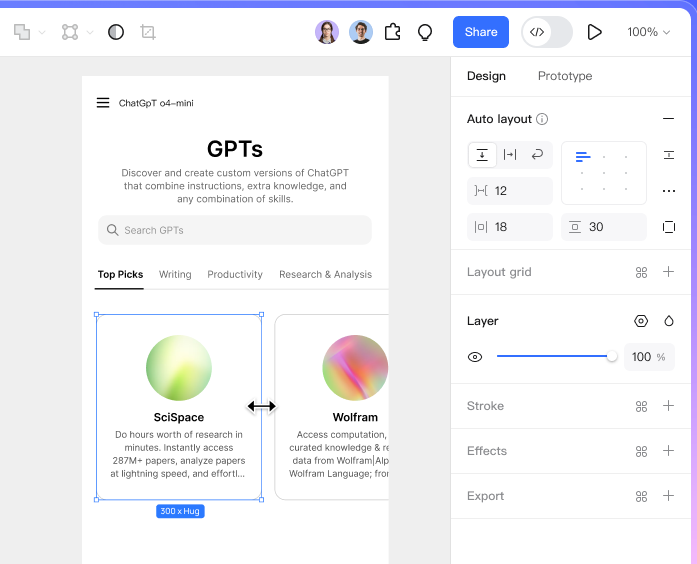Click the man collaborator avatar

coord(361,32)
